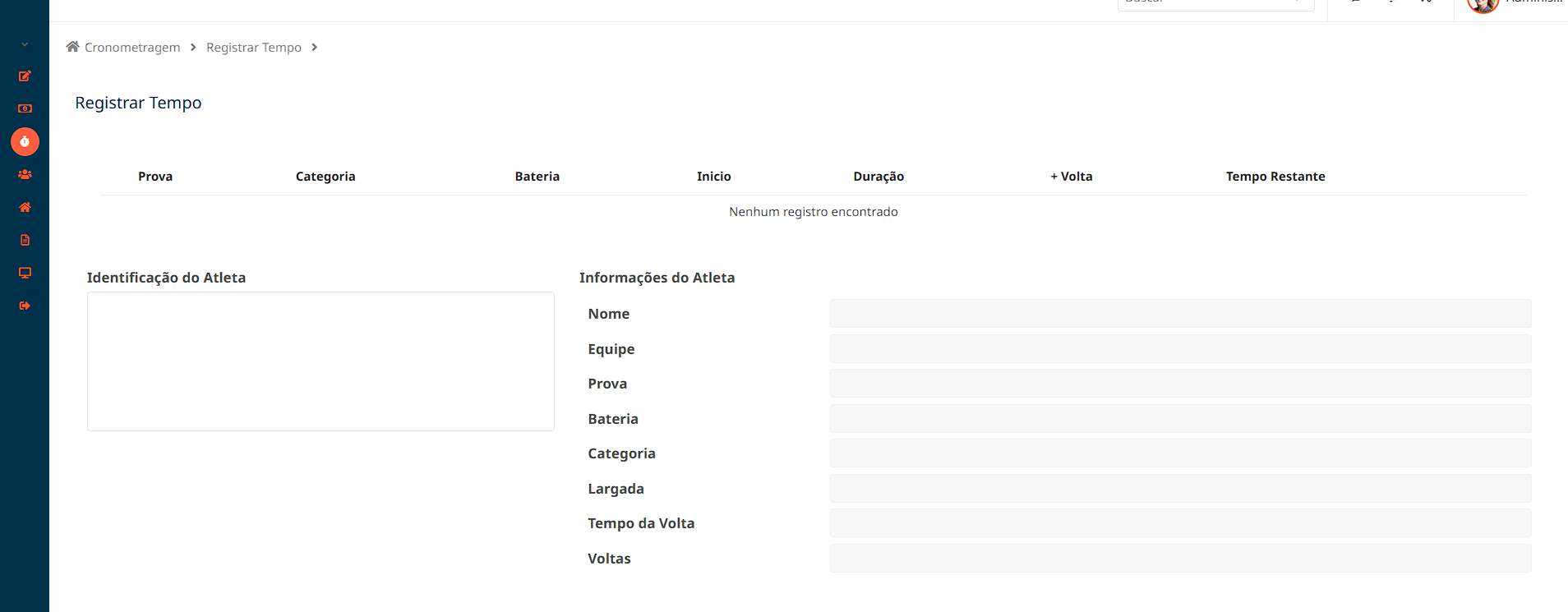The width and height of the screenshot is (1568, 612).
Task: Go to the home sidebar icon
Action: [x=25, y=207]
